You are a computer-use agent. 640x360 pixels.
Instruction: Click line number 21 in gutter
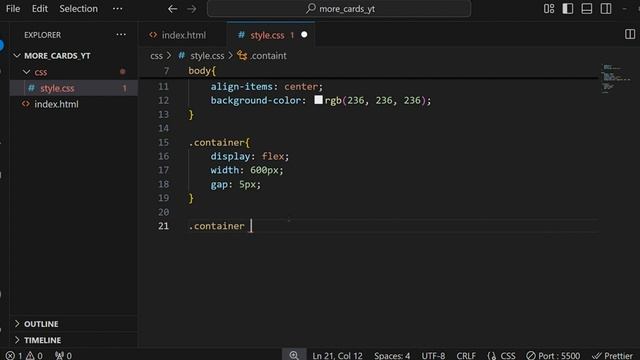click(163, 226)
